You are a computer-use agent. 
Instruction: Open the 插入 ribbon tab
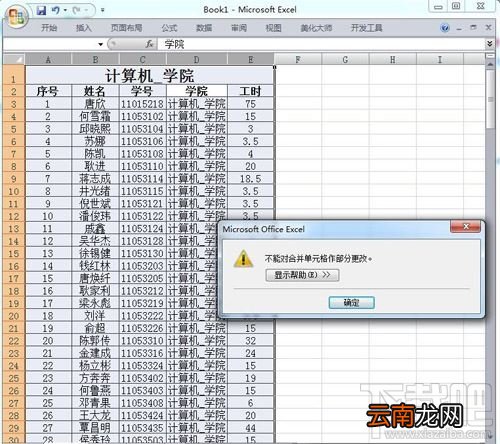click(83, 28)
